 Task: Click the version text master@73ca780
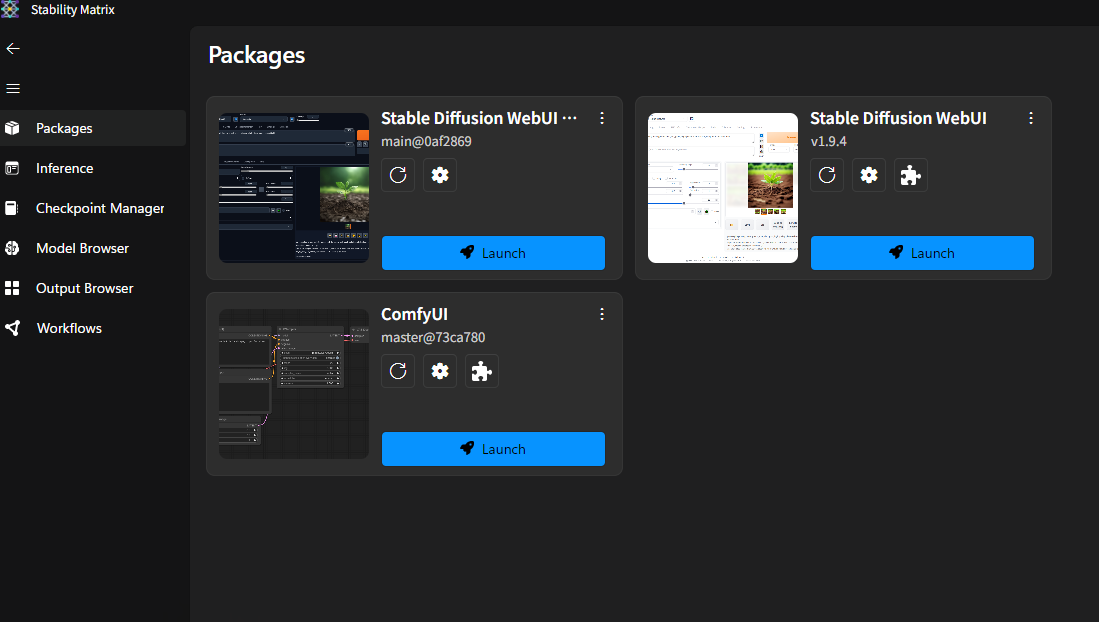pos(433,337)
